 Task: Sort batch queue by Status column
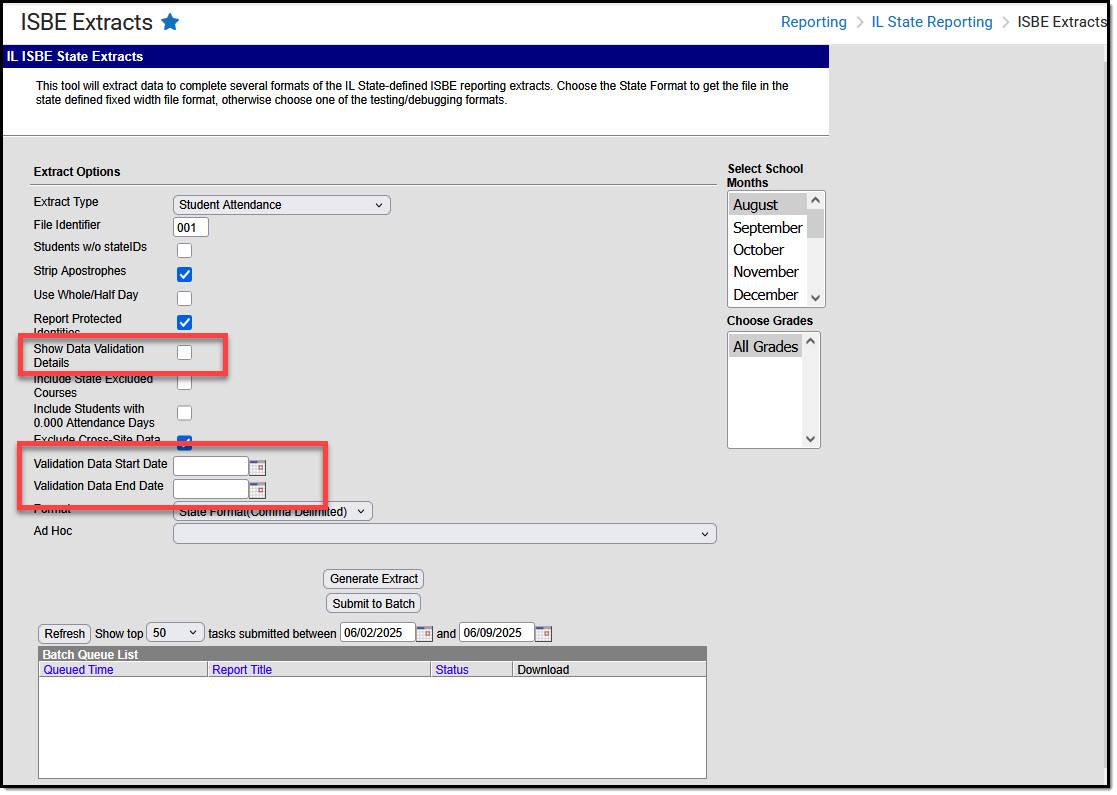click(x=452, y=670)
